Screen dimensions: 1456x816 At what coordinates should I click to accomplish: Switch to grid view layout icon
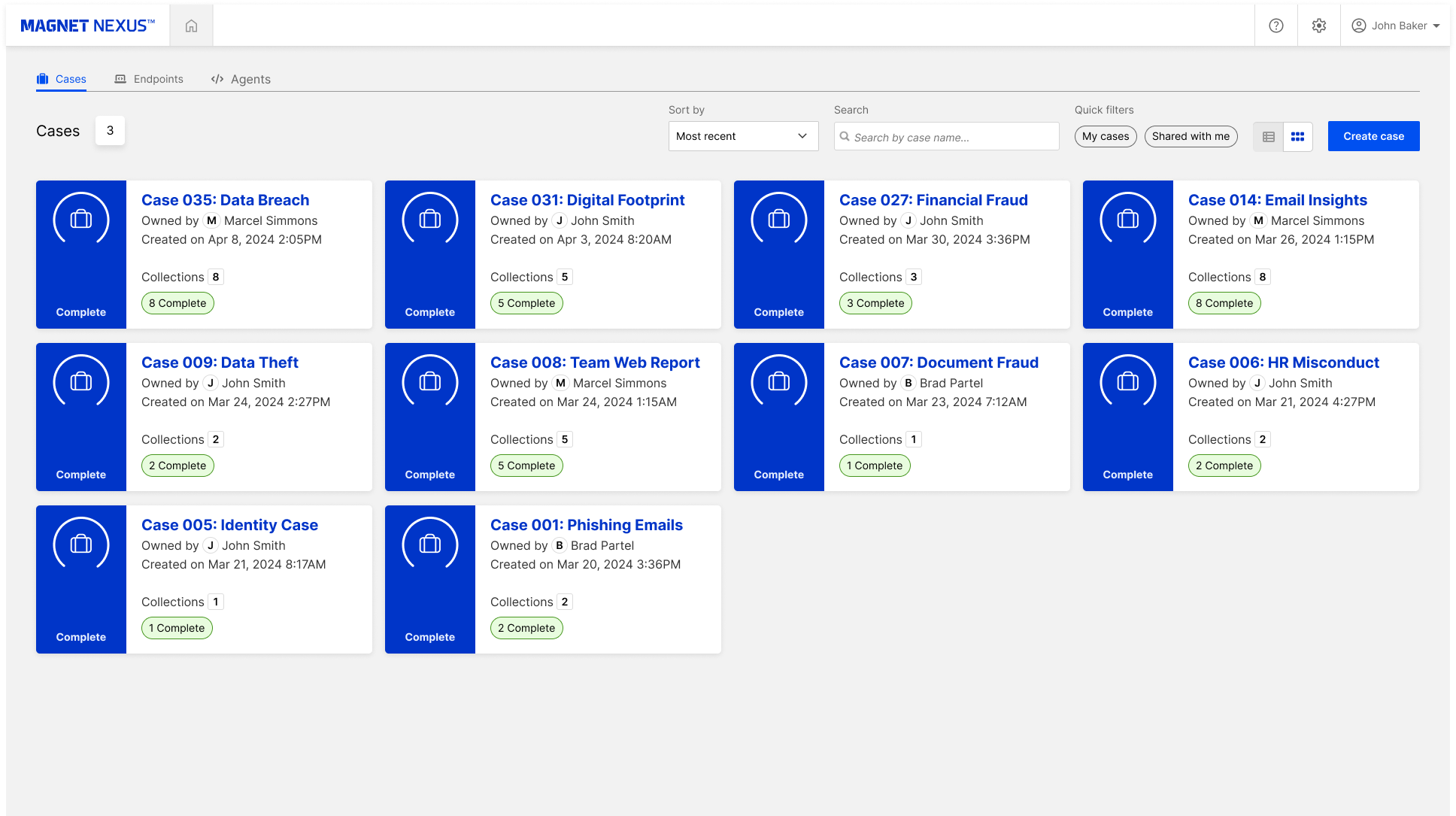click(x=1297, y=137)
